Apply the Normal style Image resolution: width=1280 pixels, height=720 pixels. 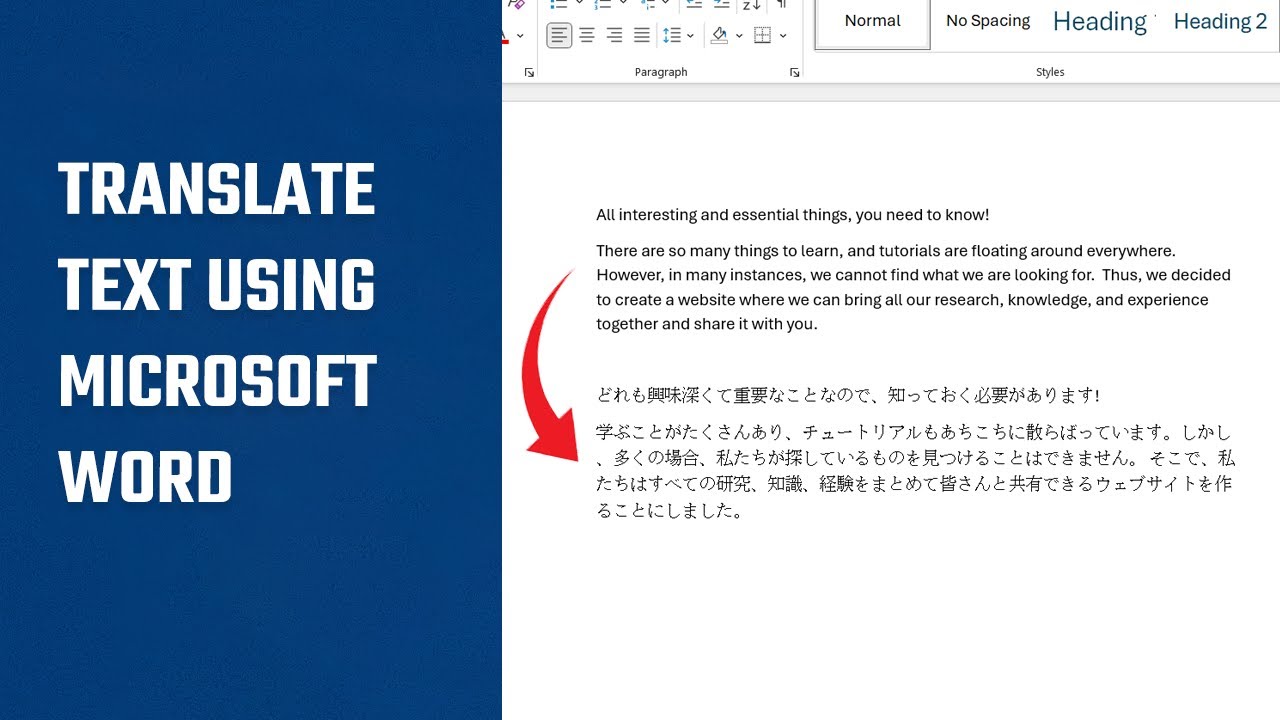click(873, 22)
